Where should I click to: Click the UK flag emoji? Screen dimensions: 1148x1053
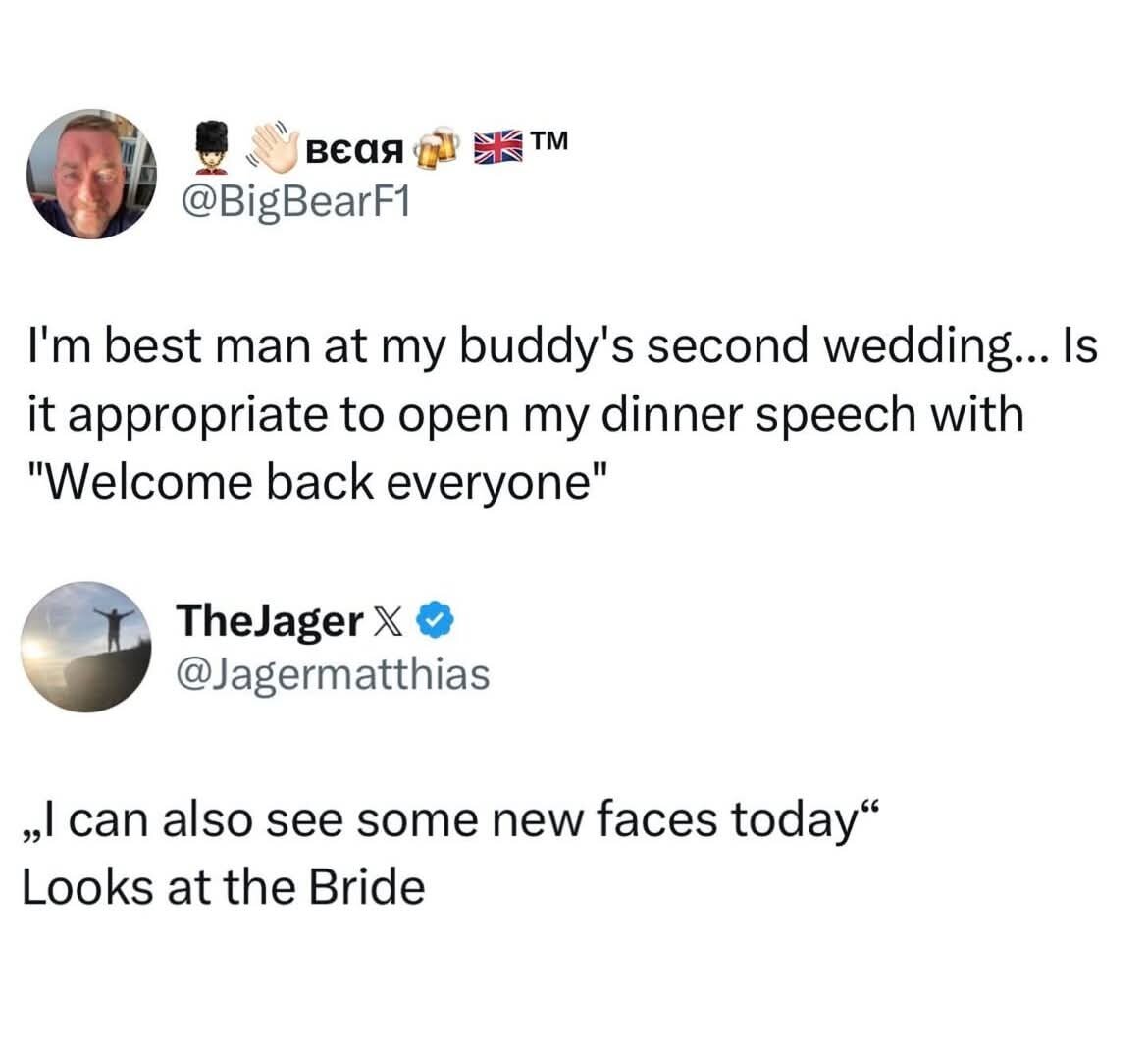click(x=496, y=151)
